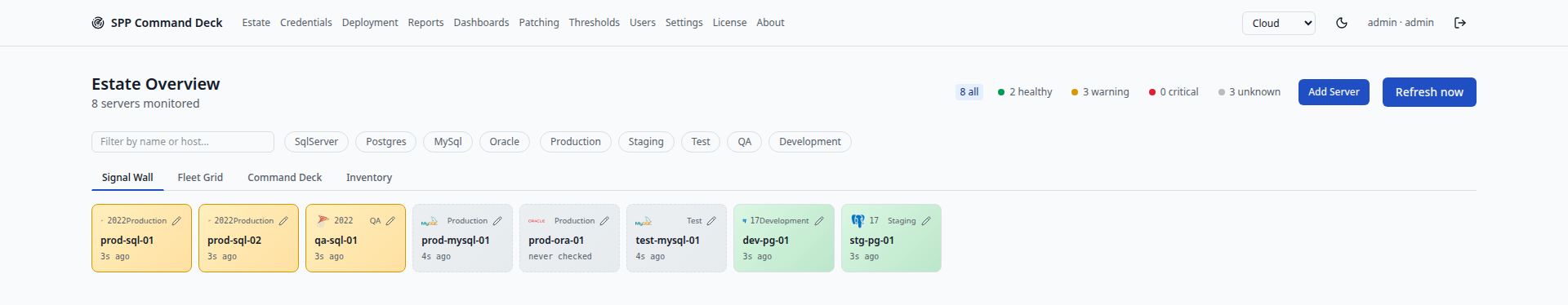Edit prod-sql-01 via its pencil icon
Screen dimensions: 1568x305
point(176,221)
